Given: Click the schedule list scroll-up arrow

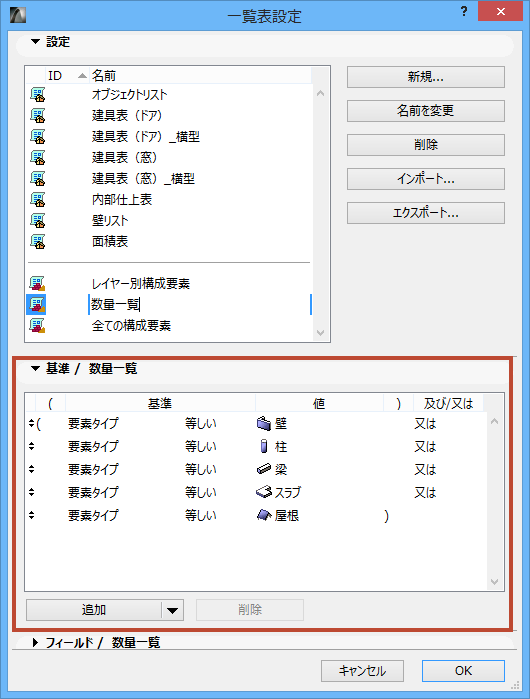Looking at the screenshot, I should click(x=320, y=94).
